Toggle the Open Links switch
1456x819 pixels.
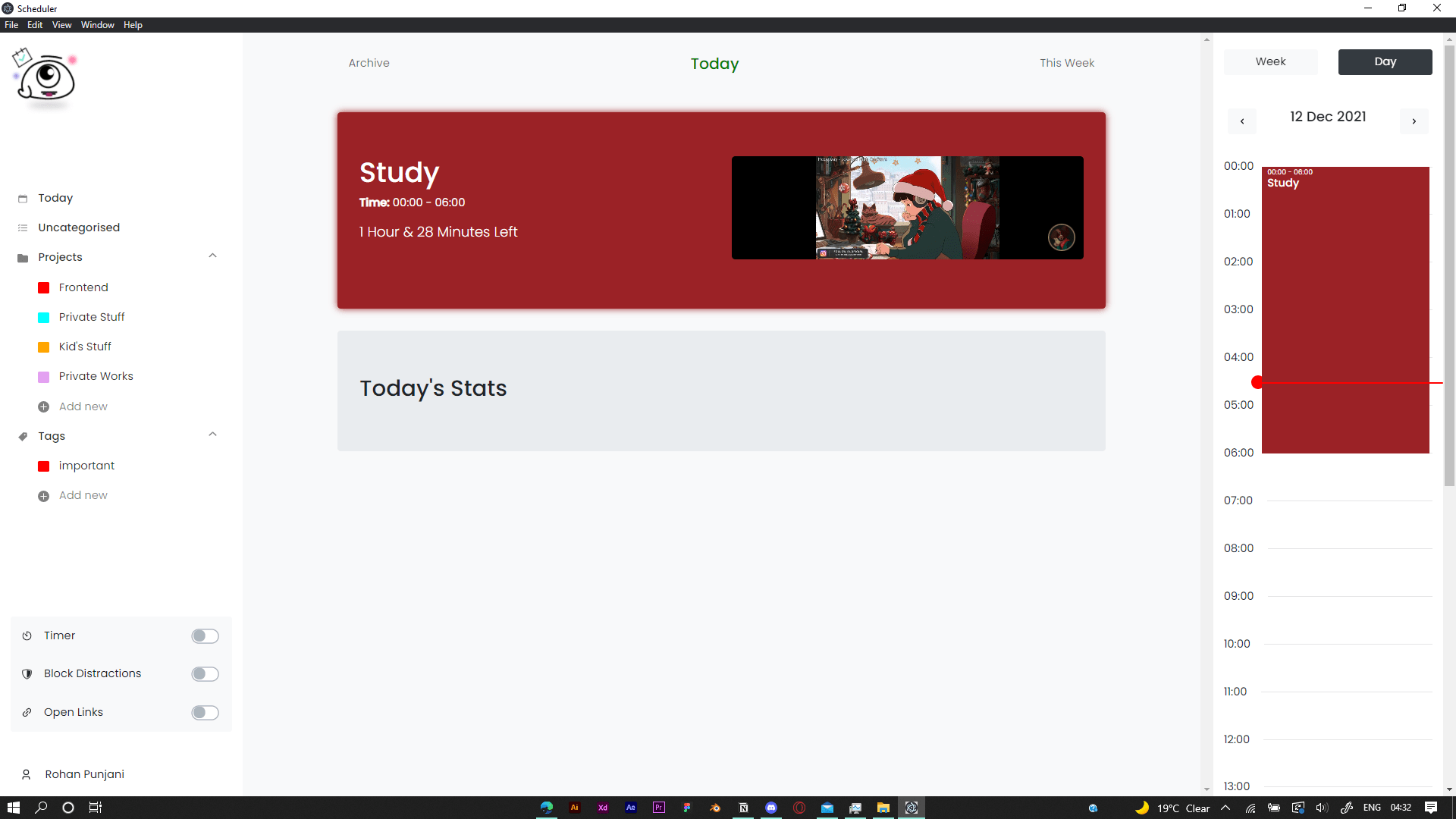tap(205, 713)
